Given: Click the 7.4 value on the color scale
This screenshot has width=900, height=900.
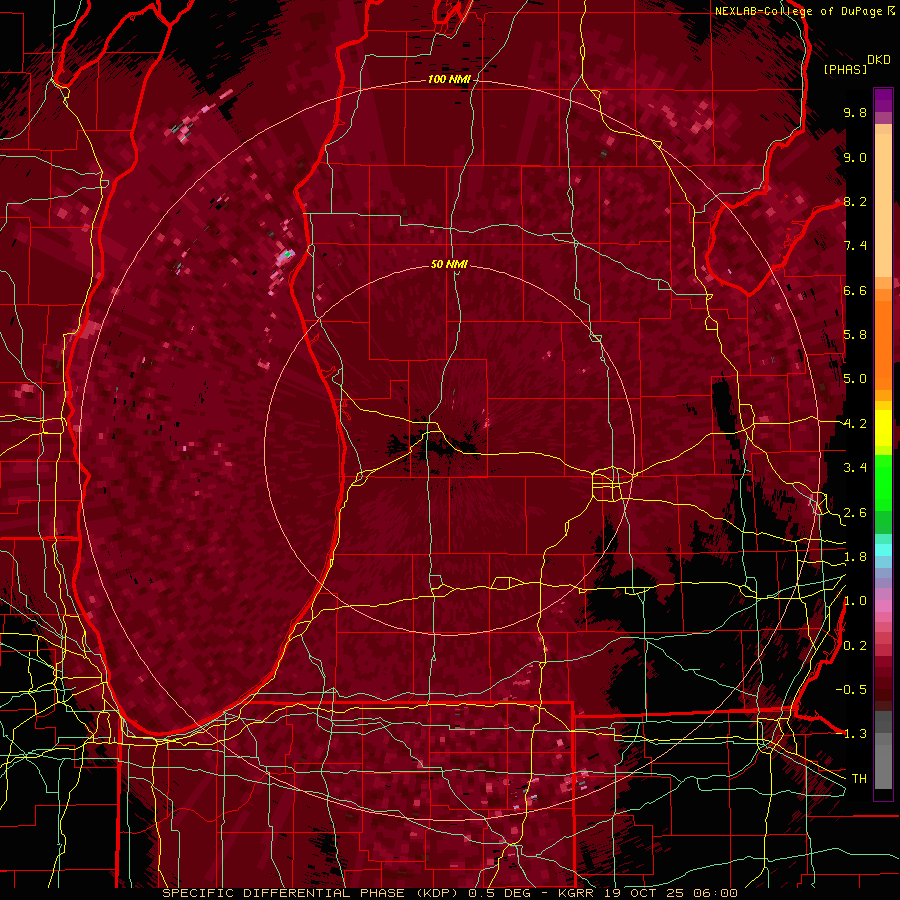Looking at the screenshot, I should (x=855, y=246).
